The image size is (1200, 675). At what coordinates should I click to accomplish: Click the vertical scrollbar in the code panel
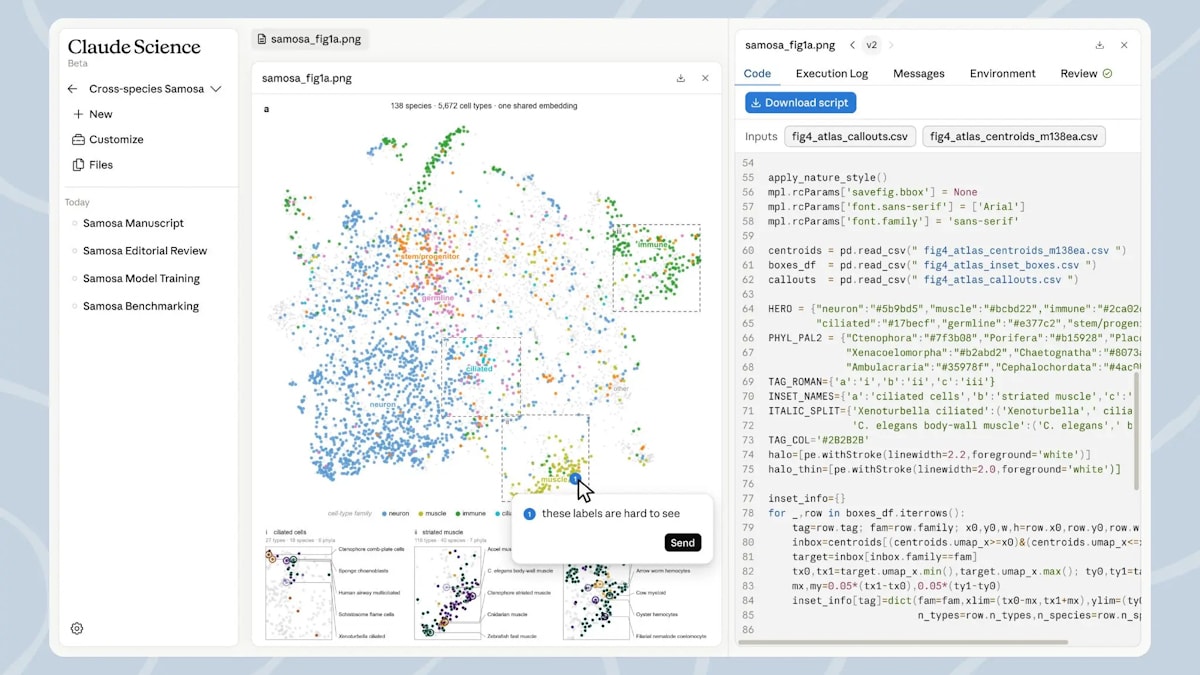pos(1135,430)
